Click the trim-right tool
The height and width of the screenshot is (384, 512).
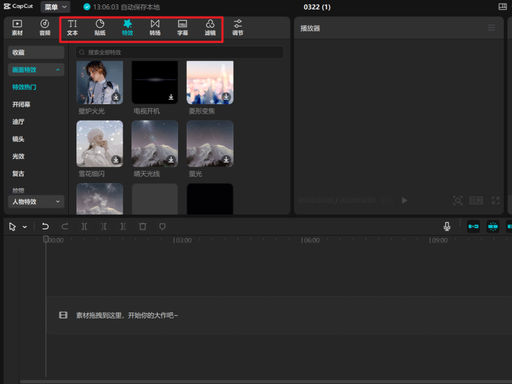(123, 227)
